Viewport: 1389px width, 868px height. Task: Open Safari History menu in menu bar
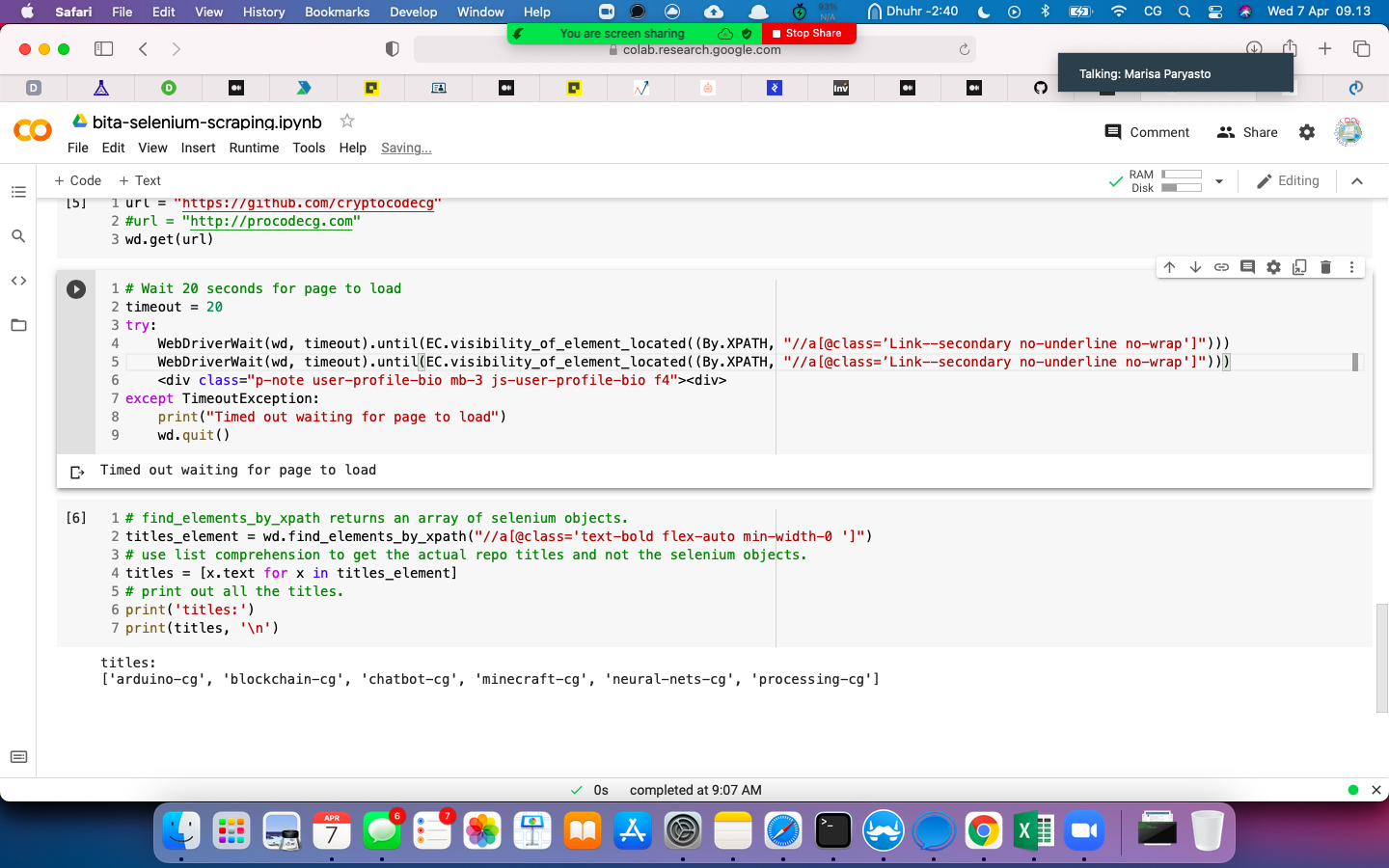(x=263, y=12)
